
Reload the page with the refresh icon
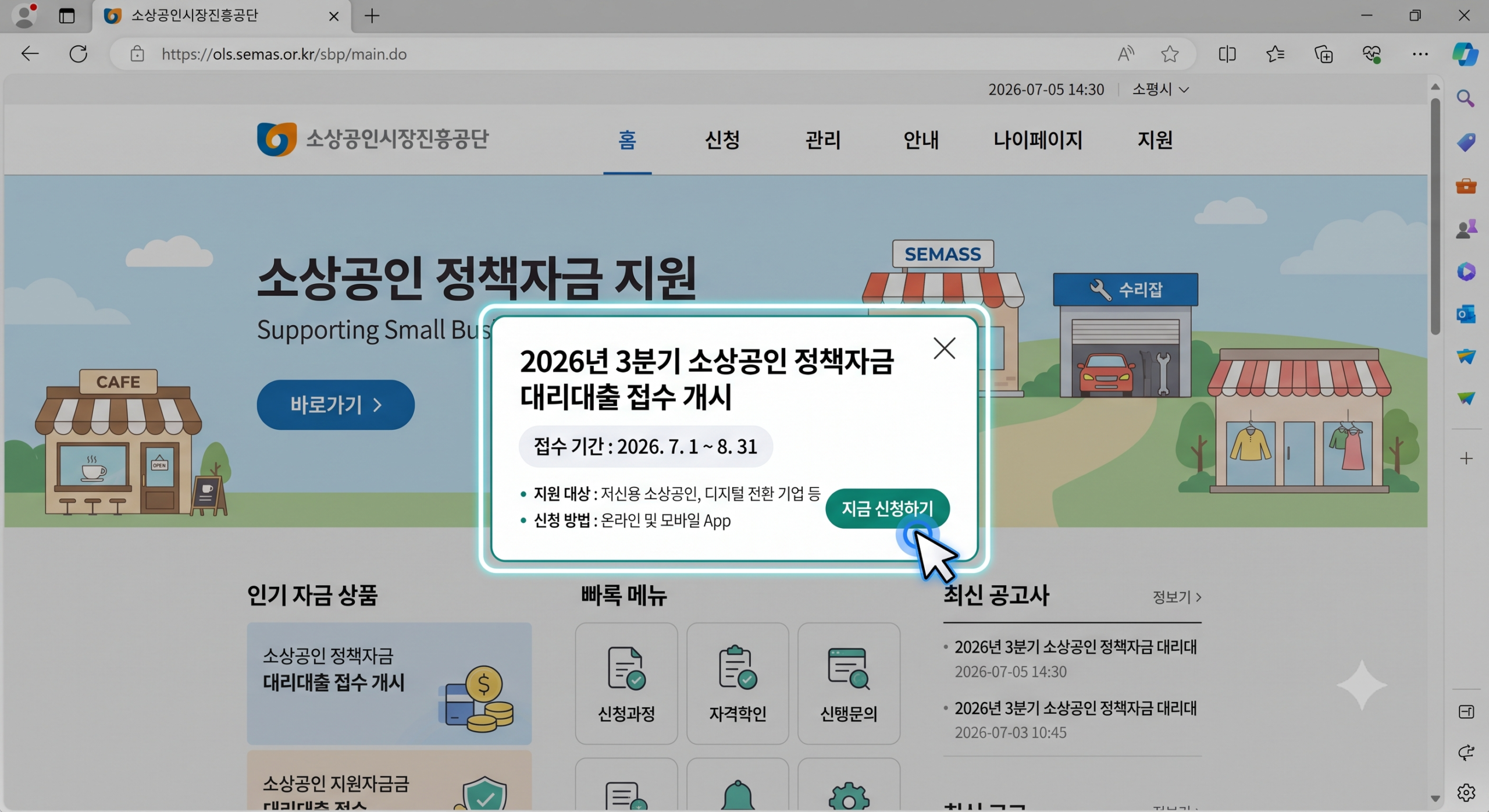tap(78, 54)
